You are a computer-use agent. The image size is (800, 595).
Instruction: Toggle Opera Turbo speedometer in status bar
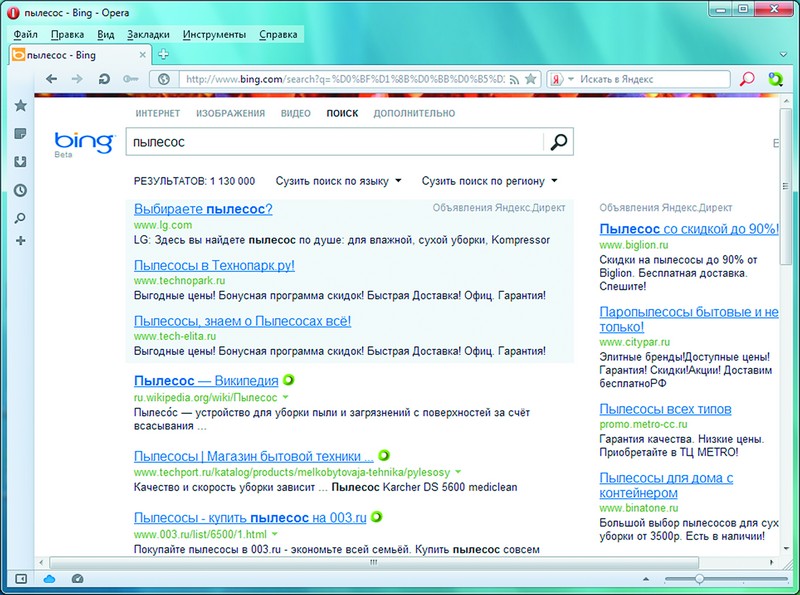pos(78,579)
